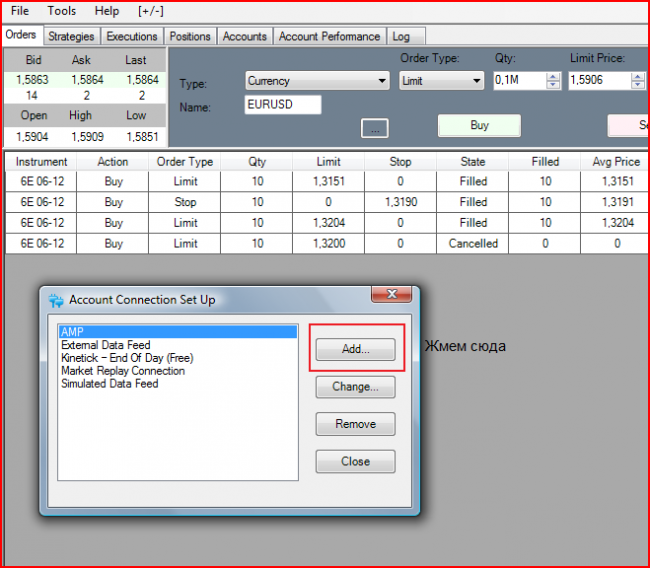This screenshot has height=568, width=650.
Task: Switch to the Strategies tab
Action: point(71,37)
